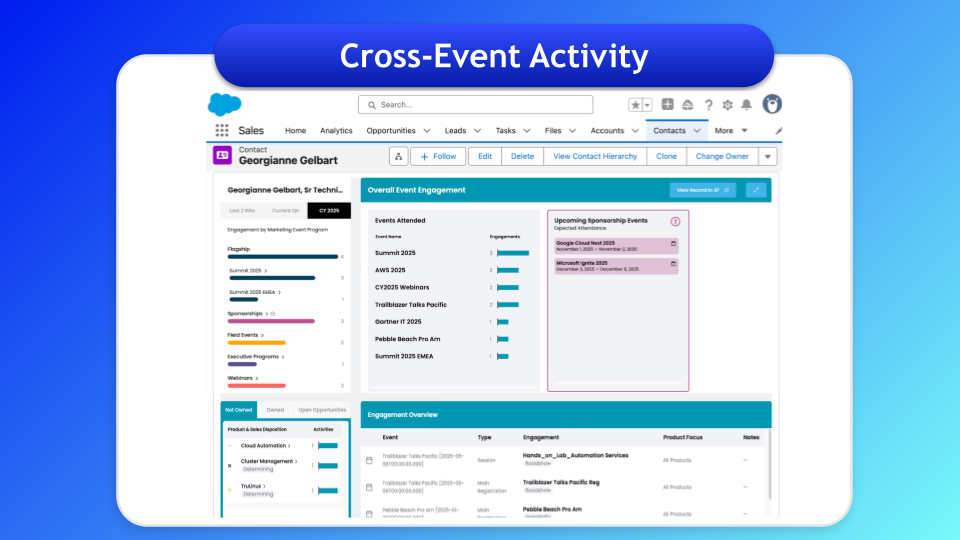Screen dimensions: 960x540
Task: Switch to the Open Opportunities tab
Action: click(x=322, y=410)
